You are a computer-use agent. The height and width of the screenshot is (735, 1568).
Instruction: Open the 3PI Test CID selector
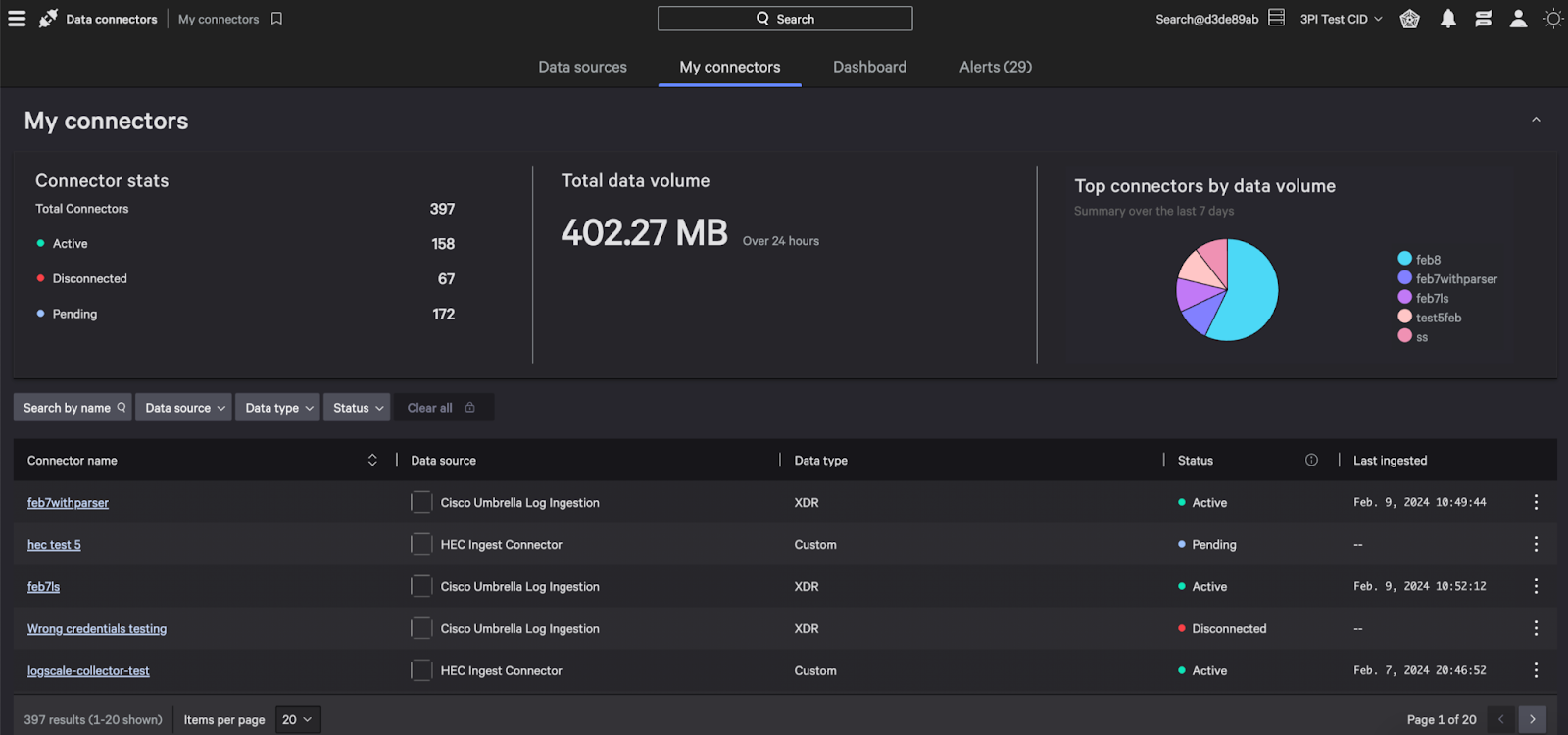1341,19
